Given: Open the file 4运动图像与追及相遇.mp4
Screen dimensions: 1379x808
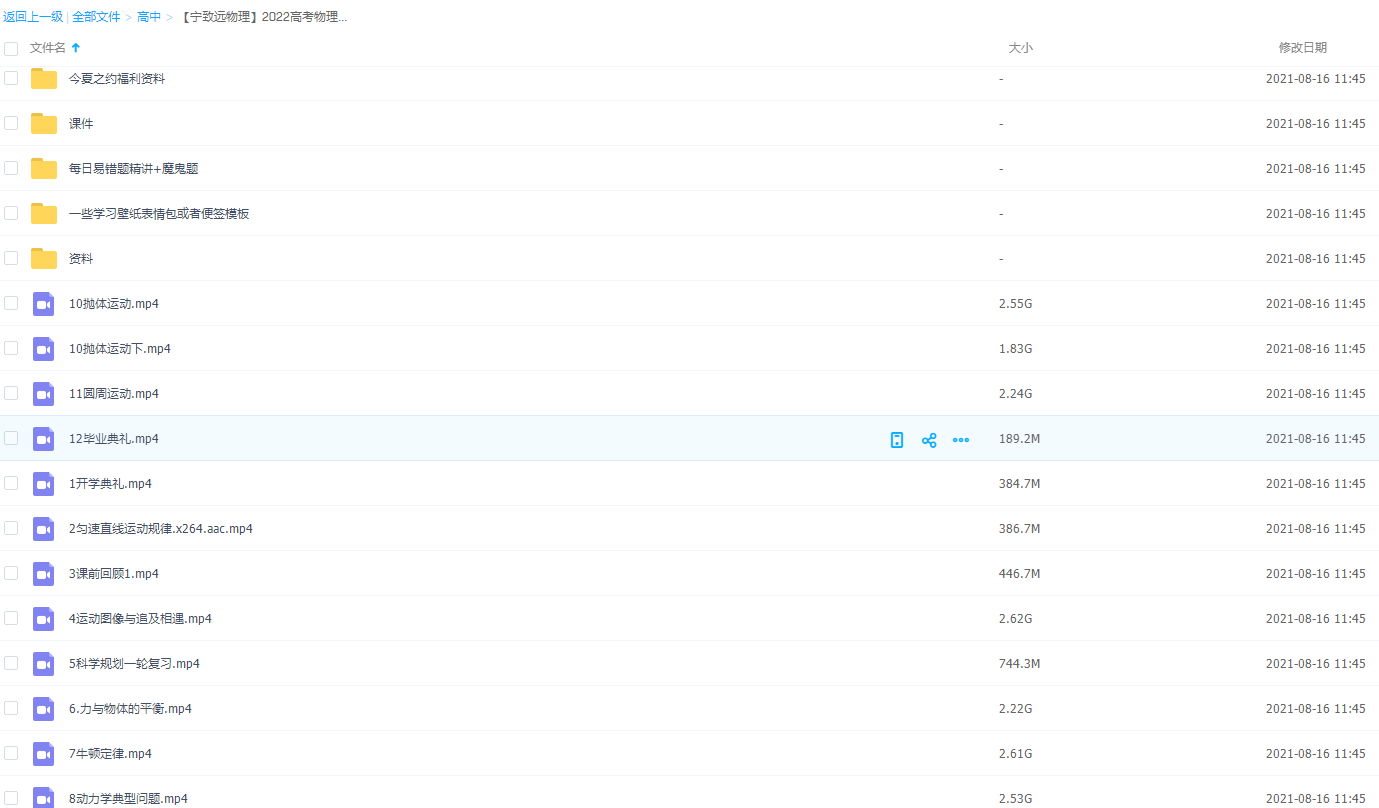Looking at the screenshot, I should 140,619.
